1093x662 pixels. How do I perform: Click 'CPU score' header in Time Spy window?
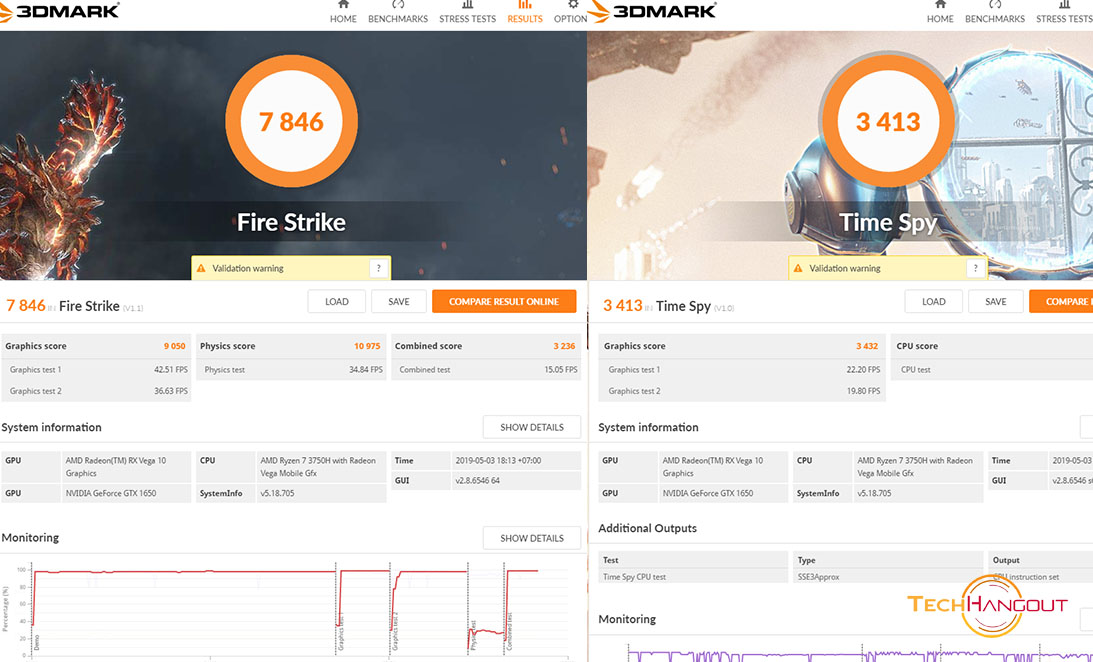pos(917,346)
